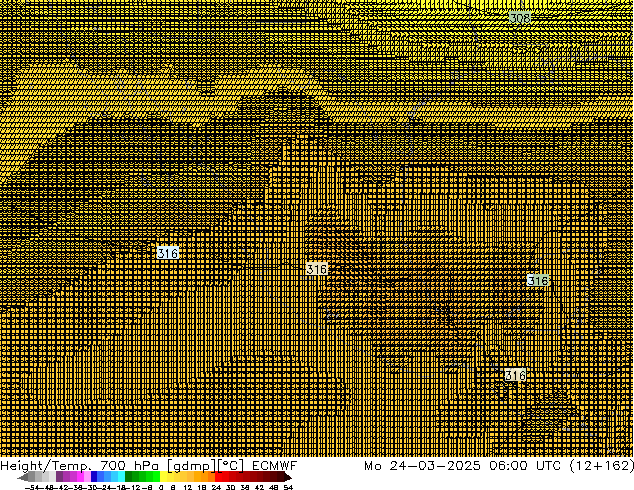Image resolution: width=634 pixels, height=490 pixels.
Task: Click the dark maroon right arrow end of colorbar
Action: (288, 477)
